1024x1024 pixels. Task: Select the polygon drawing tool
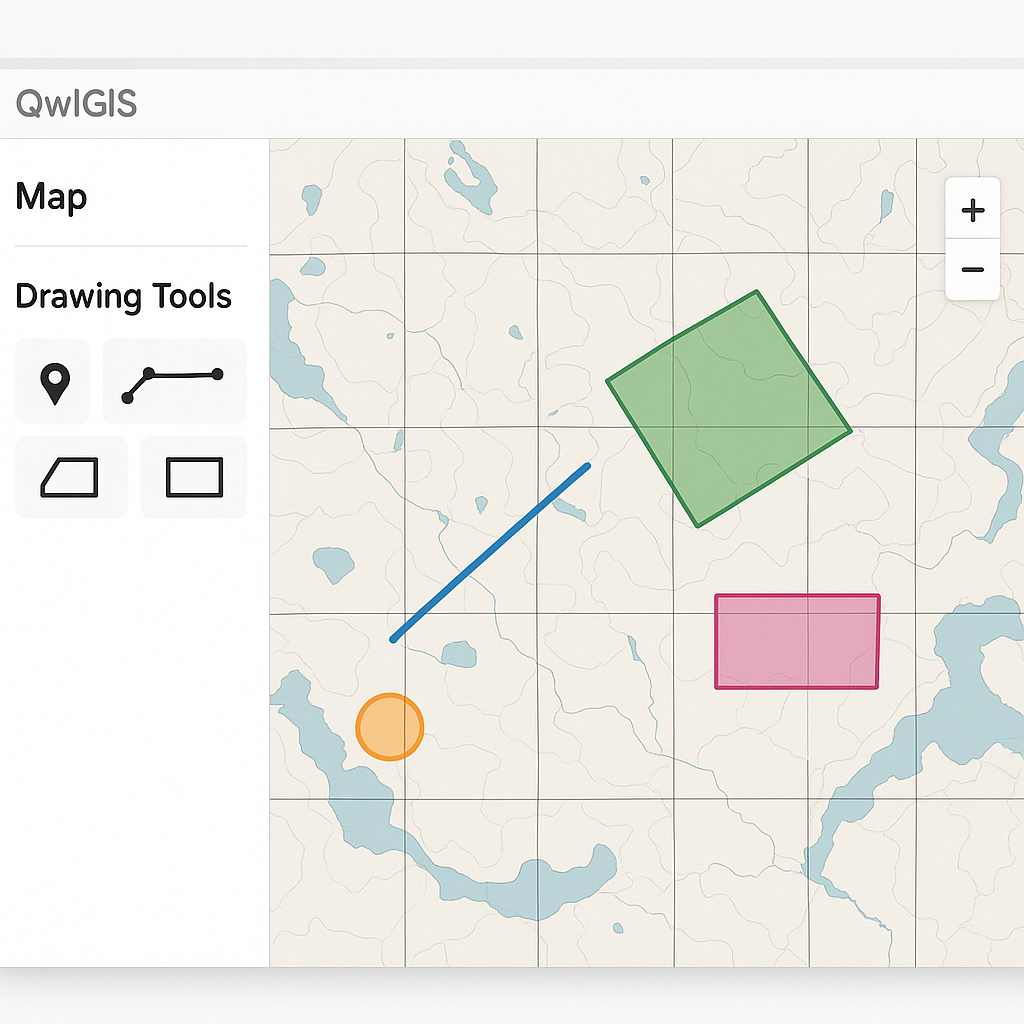[x=70, y=477]
